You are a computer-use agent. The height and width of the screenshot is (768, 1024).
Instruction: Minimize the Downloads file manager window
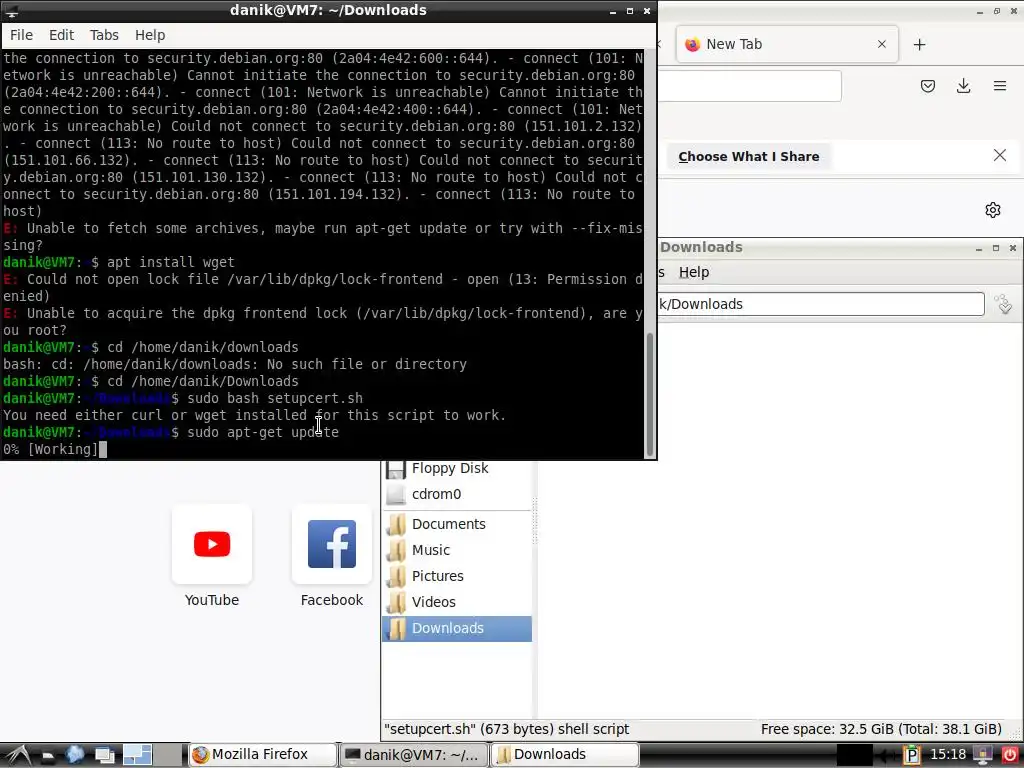point(979,248)
